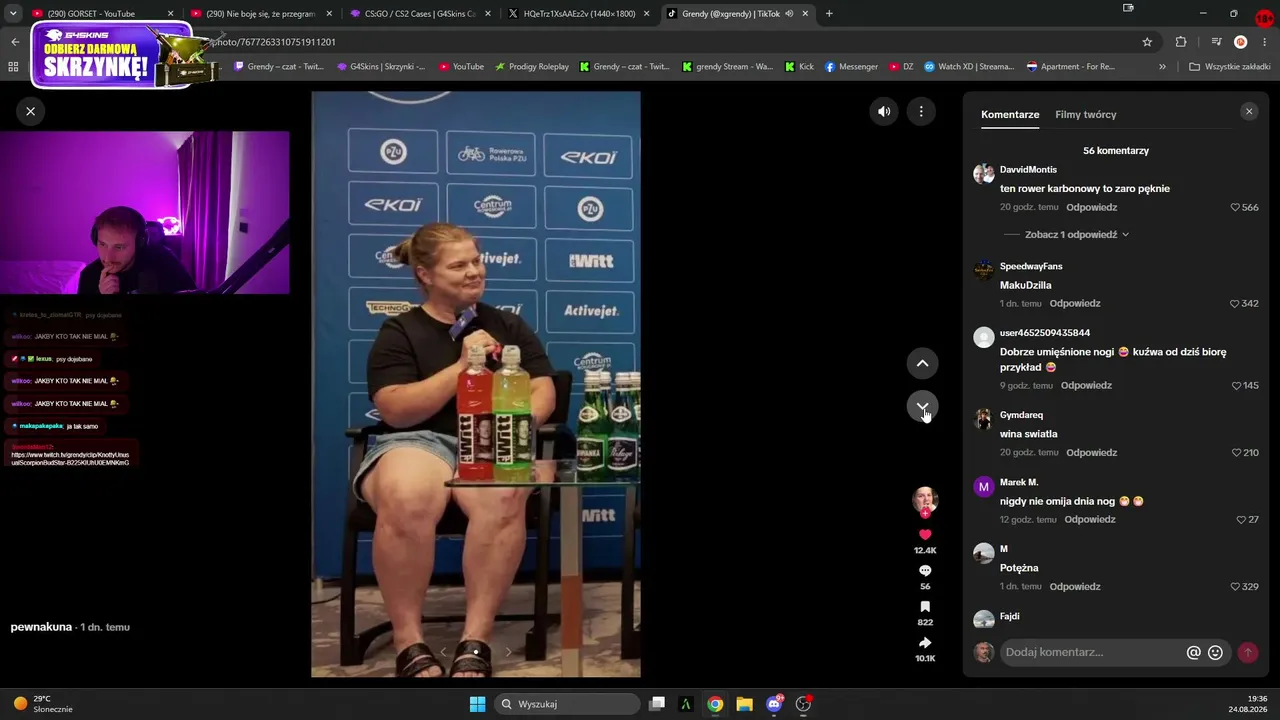This screenshot has height=720, width=1280.
Task: Close the comments side panel
Action: pos(1249,112)
